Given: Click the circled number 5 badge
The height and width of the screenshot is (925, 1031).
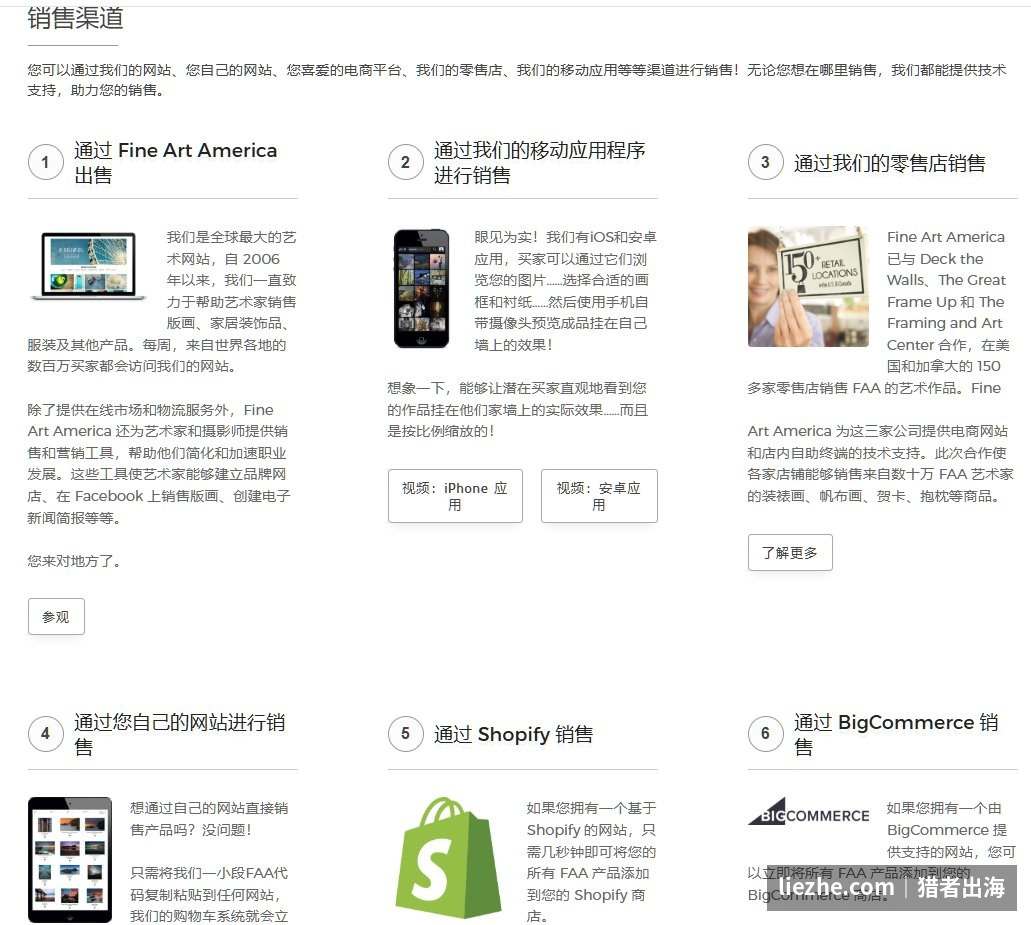Looking at the screenshot, I should (405, 733).
